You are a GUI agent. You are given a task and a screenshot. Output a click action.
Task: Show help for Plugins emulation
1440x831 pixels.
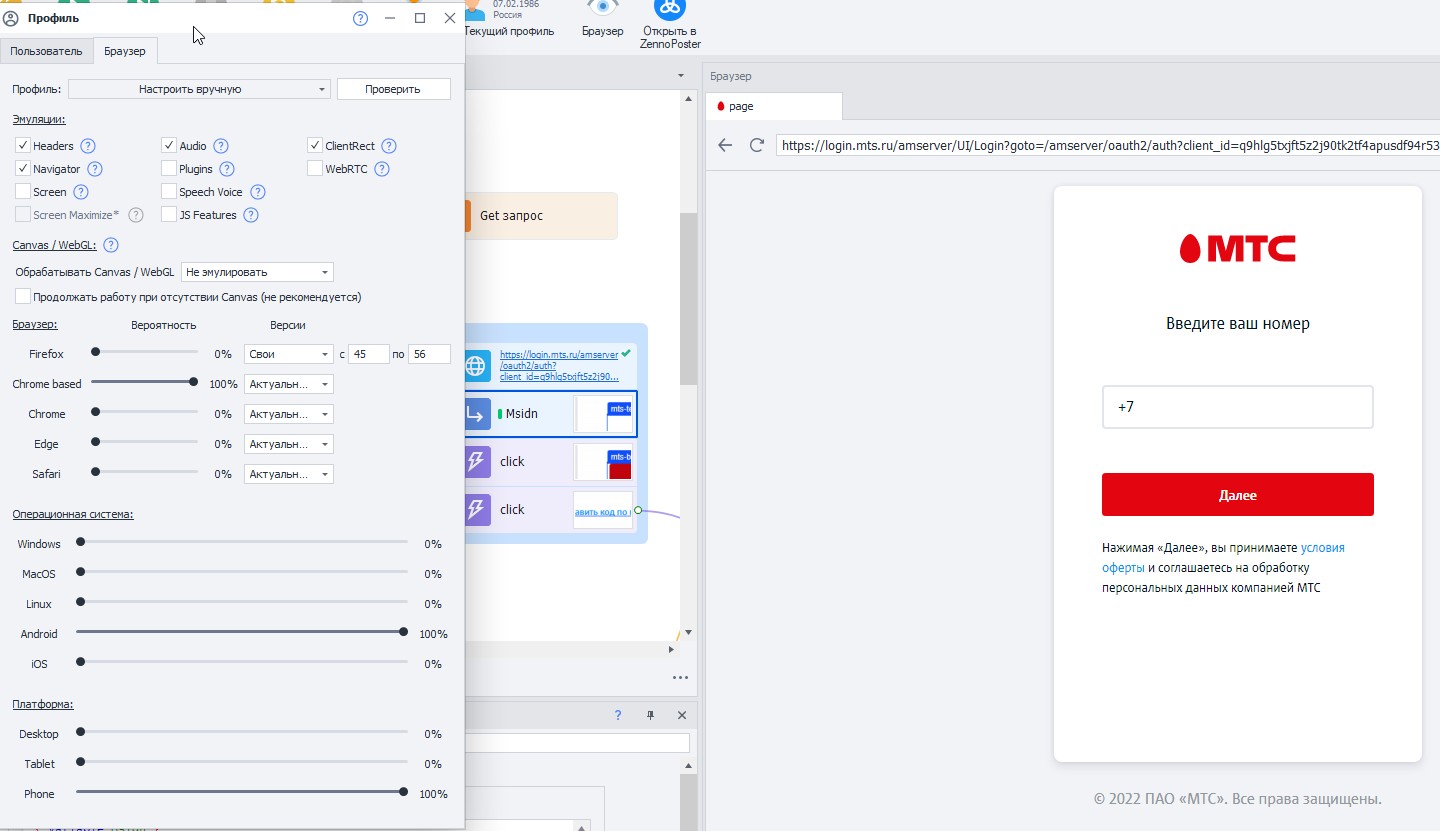(x=227, y=169)
